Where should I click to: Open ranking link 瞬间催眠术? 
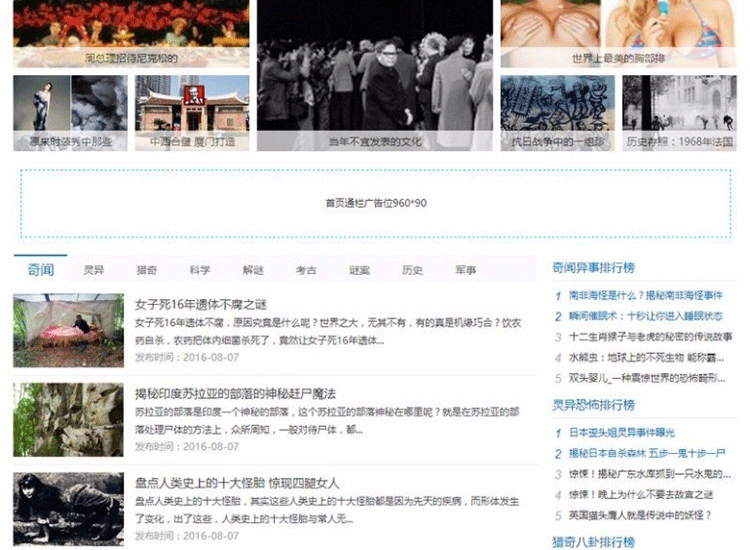pos(645,316)
